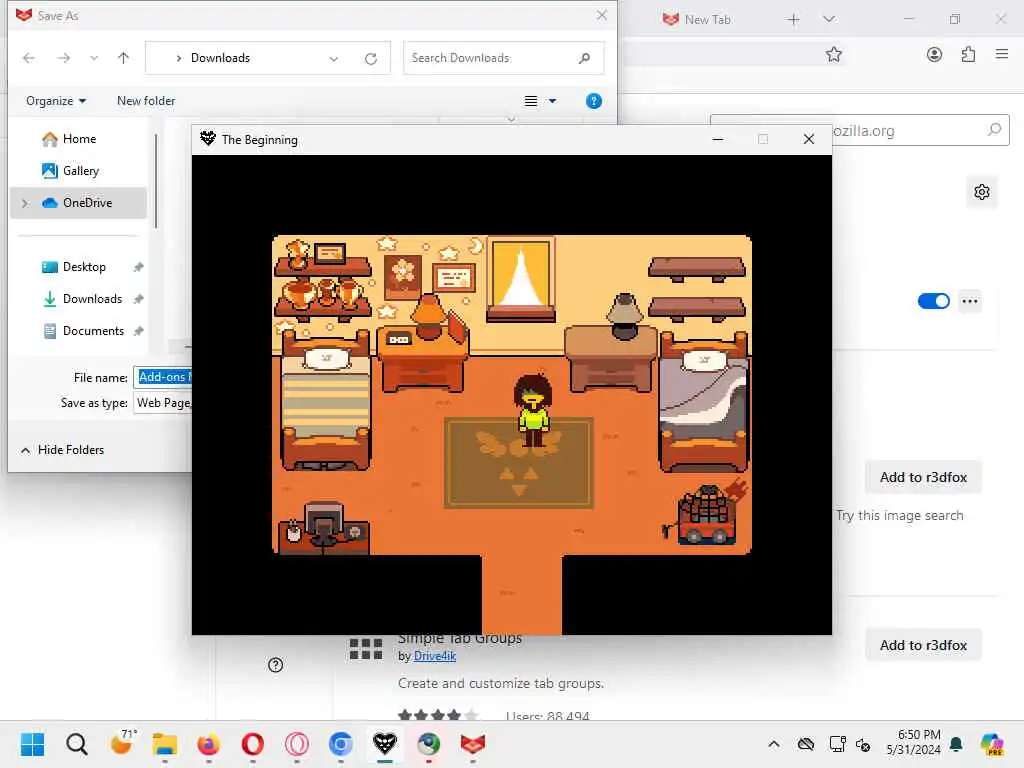Click the Downloads breadcrumb in address bar
Image resolution: width=1024 pixels, height=768 pixels.
coord(220,57)
